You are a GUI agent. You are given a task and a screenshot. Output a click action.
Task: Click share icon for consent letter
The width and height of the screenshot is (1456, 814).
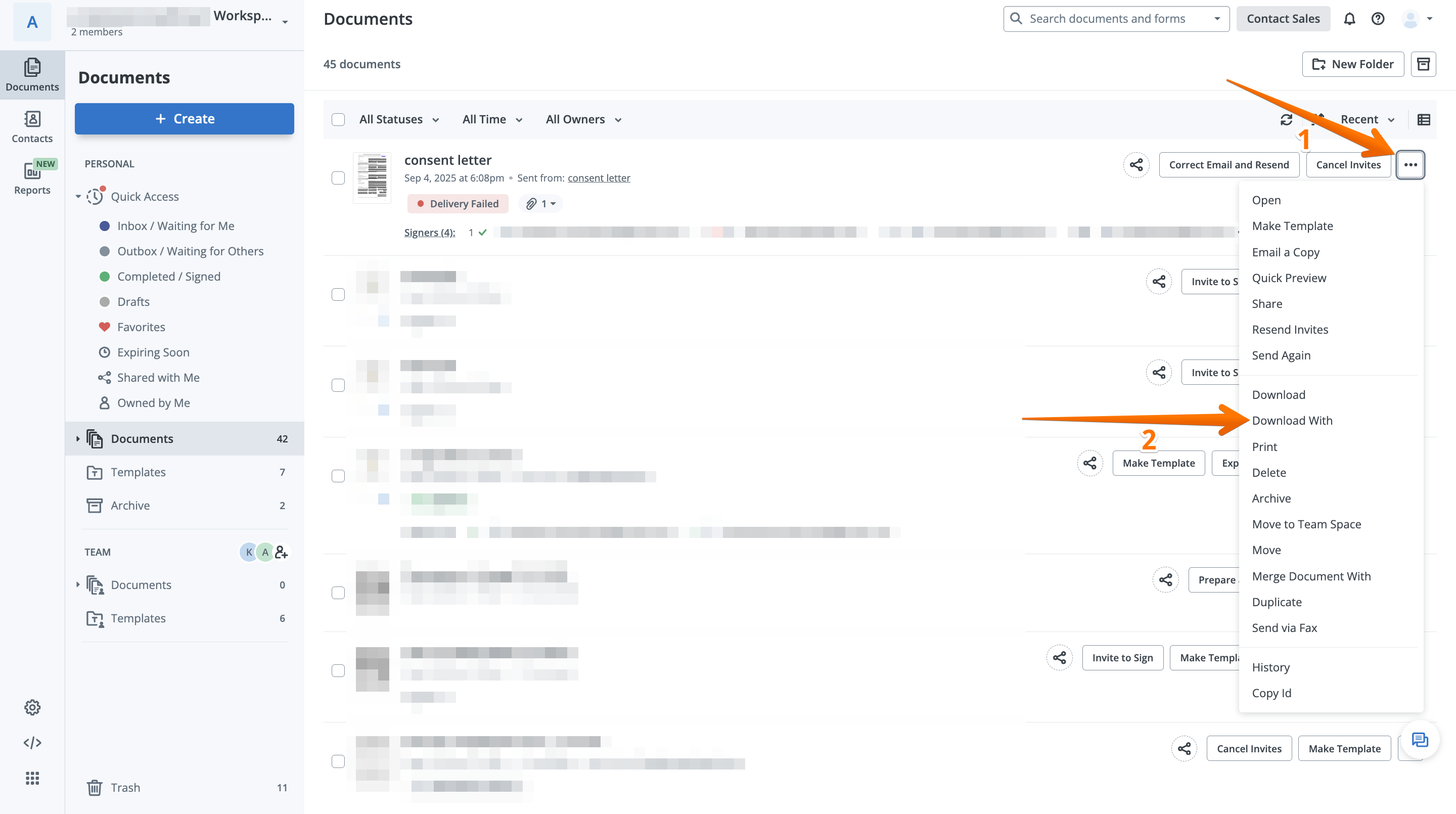click(1136, 164)
